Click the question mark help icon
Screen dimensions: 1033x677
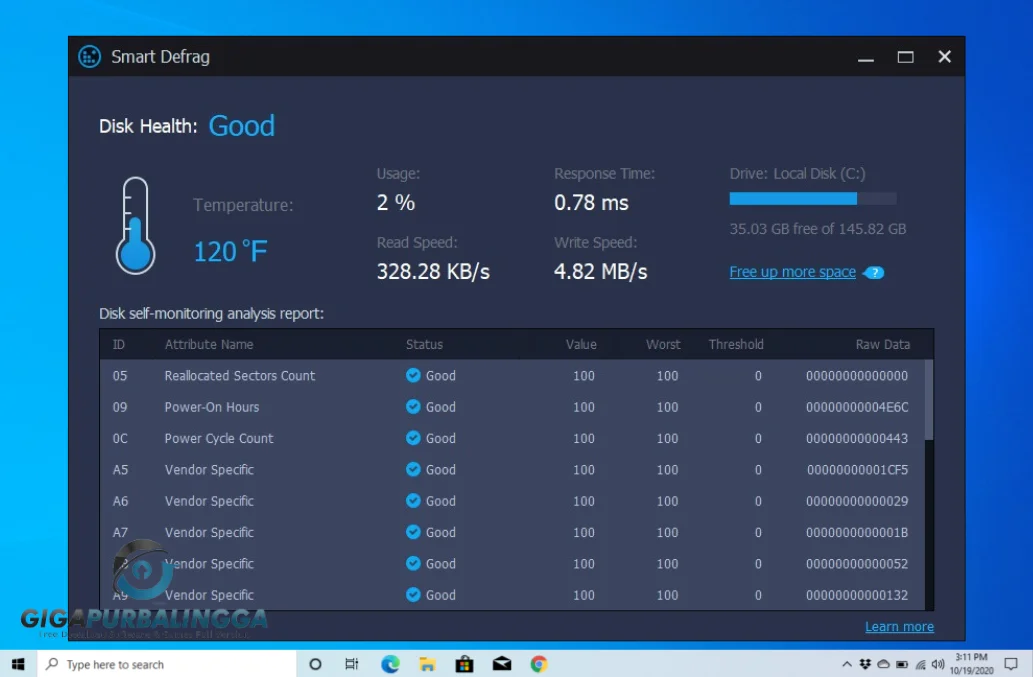pyautogui.click(x=874, y=273)
